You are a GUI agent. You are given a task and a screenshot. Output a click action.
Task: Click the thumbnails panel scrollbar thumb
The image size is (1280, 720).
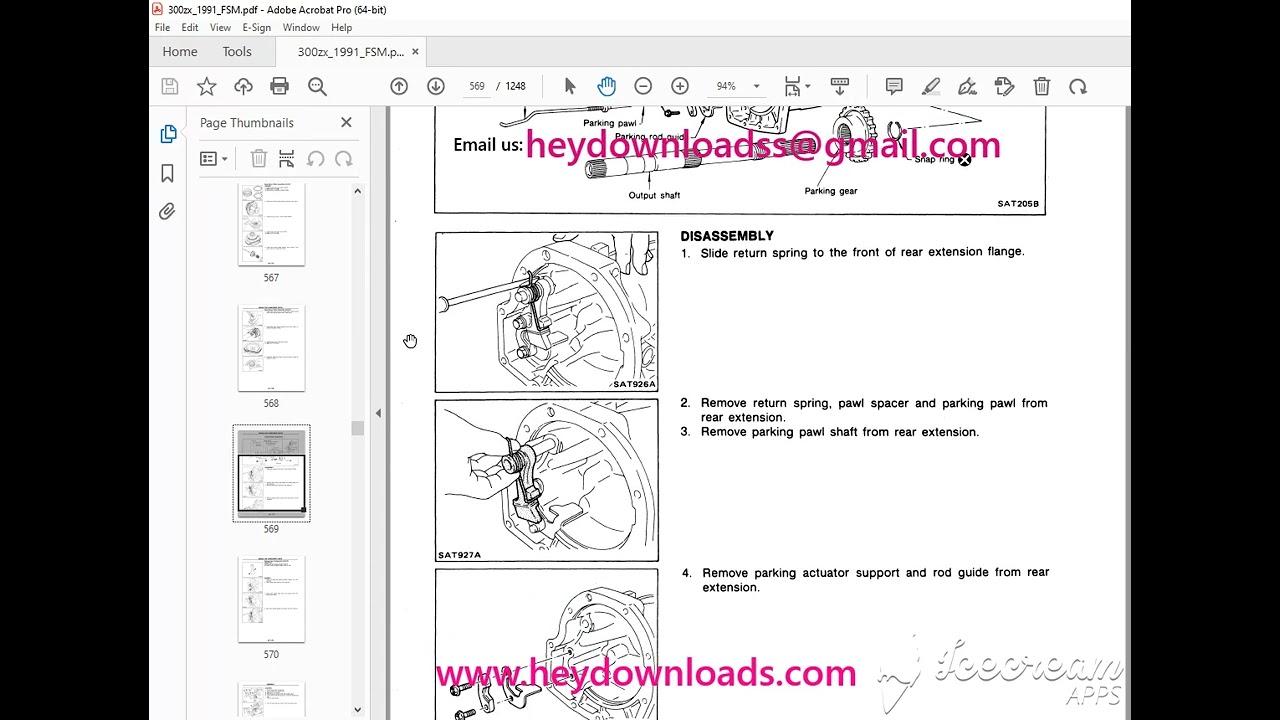click(357, 428)
